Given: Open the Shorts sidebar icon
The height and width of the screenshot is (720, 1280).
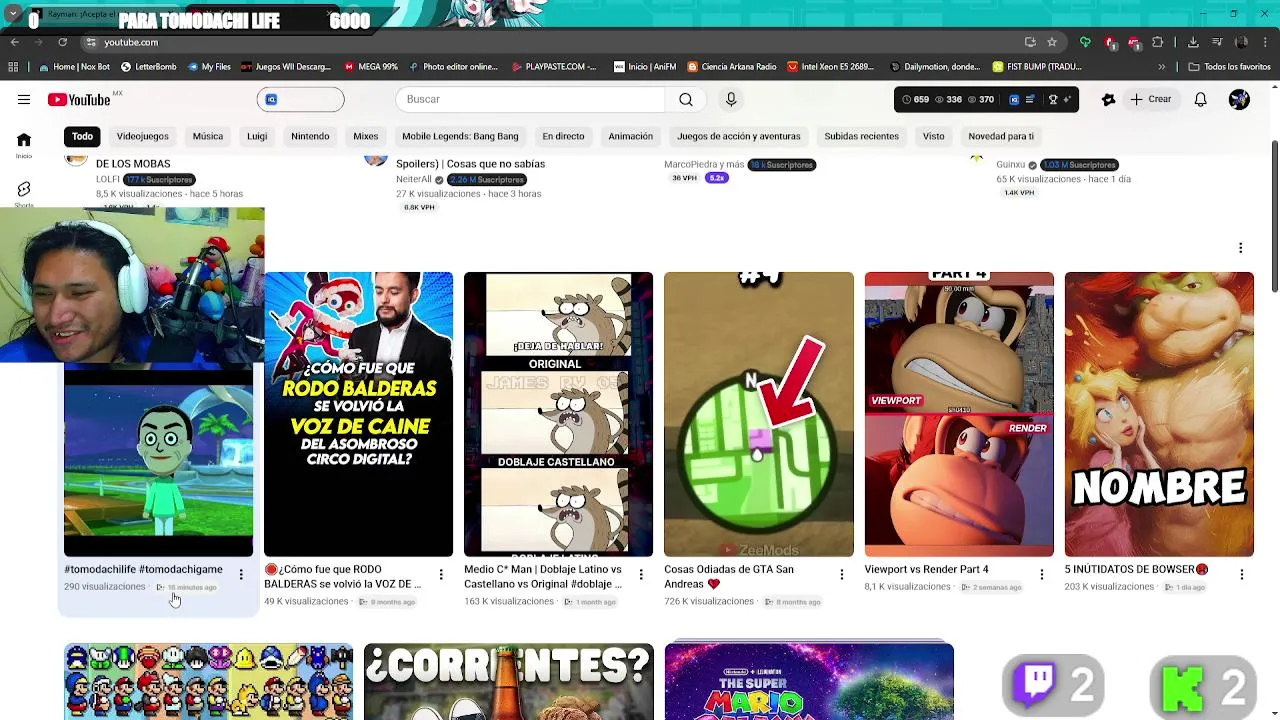Looking at the screenshot, I should pos(23,189).
